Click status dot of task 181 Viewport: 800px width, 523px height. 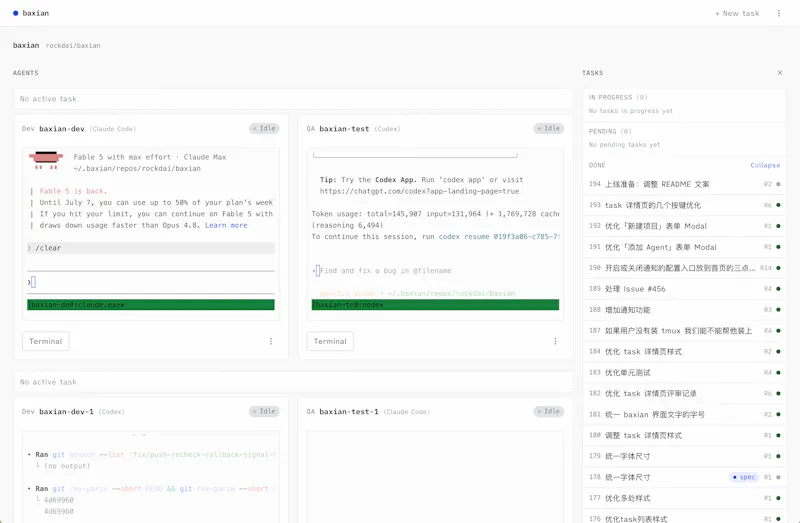coord(778,414)
